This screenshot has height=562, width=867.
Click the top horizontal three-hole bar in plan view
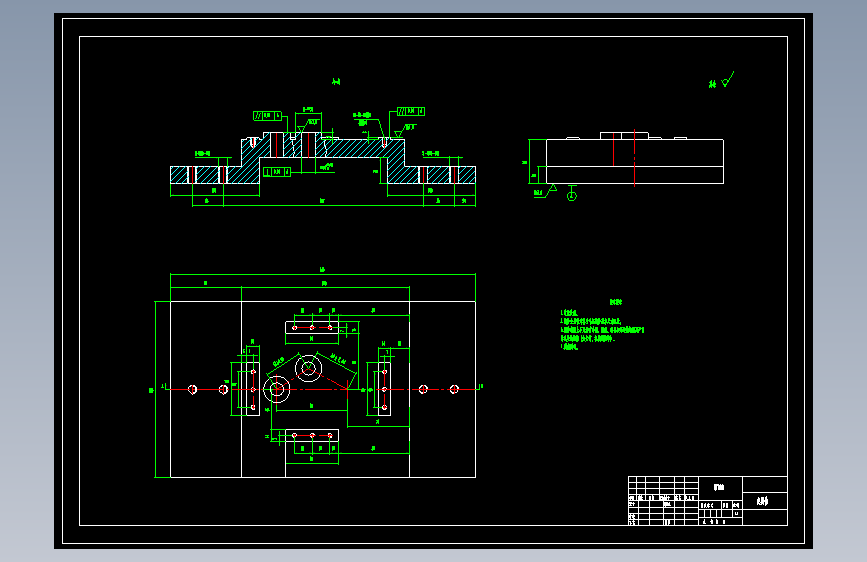[312, 327]
